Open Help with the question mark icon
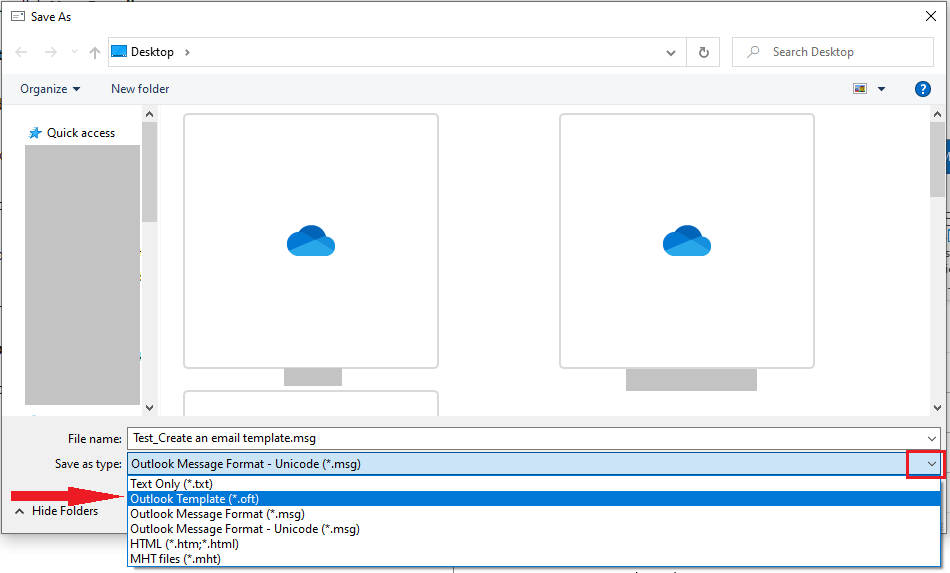This screenshot has height=573, width=950. (x=922, y=89)
